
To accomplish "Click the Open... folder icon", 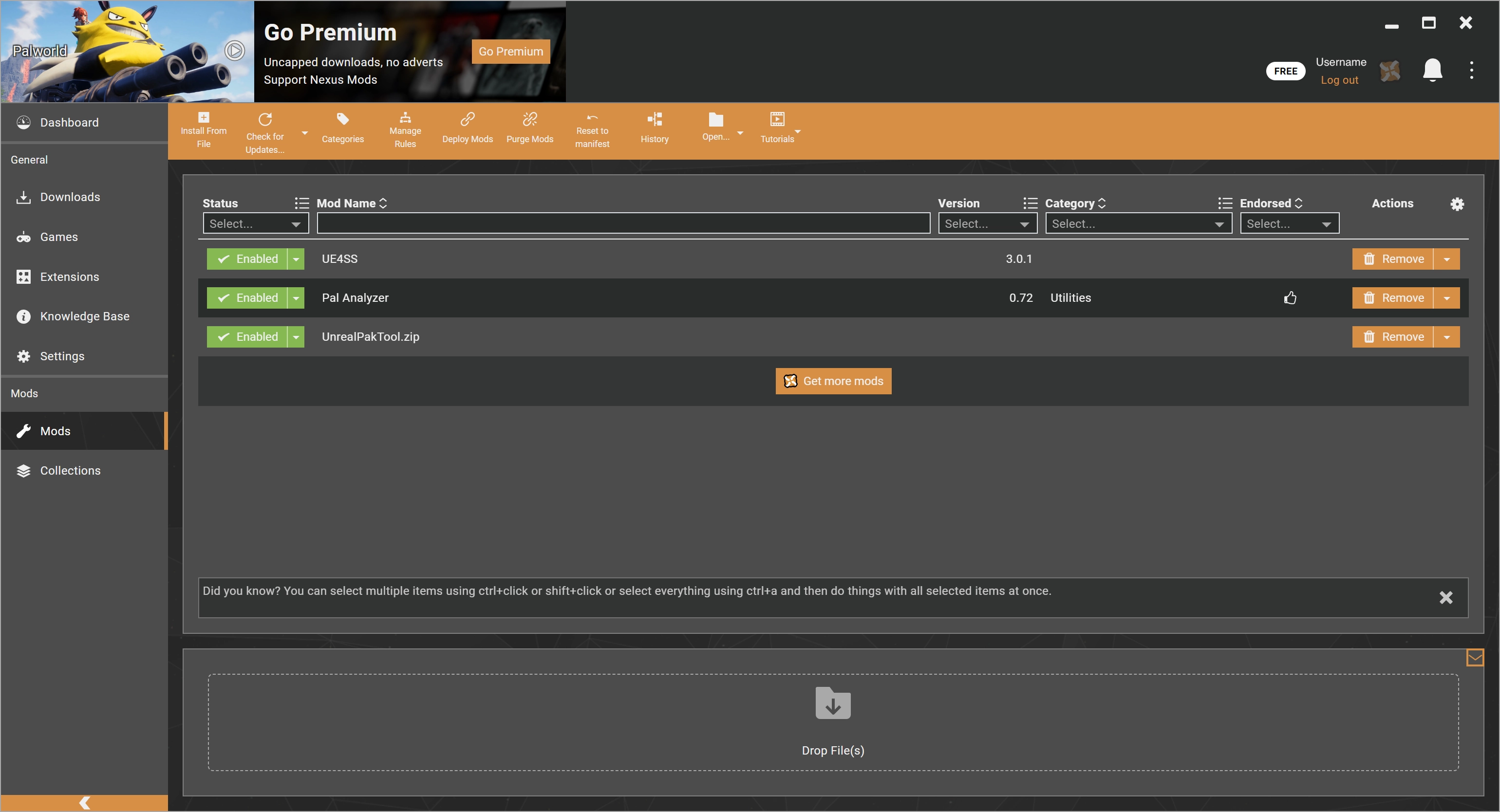I will pyautogui.click(x=715, y=120).
